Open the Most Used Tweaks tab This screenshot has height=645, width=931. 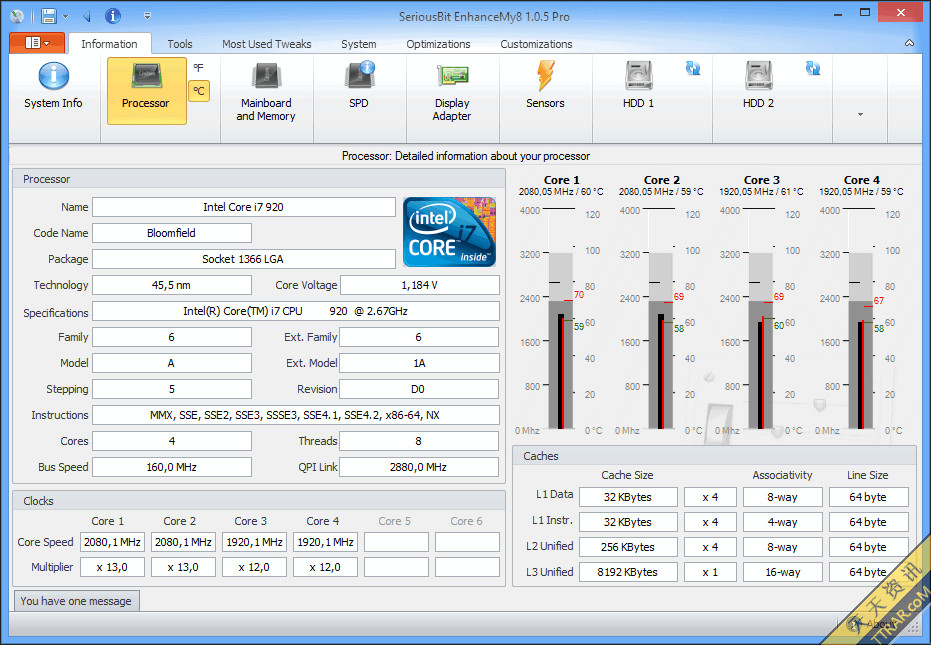coord(266,44)
